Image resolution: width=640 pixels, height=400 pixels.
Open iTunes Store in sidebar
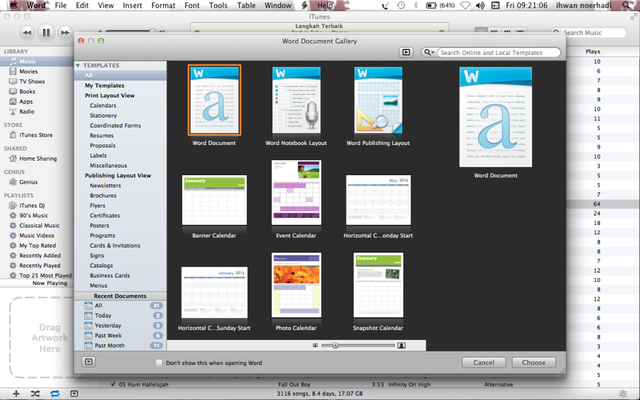[x=36, y=135]
